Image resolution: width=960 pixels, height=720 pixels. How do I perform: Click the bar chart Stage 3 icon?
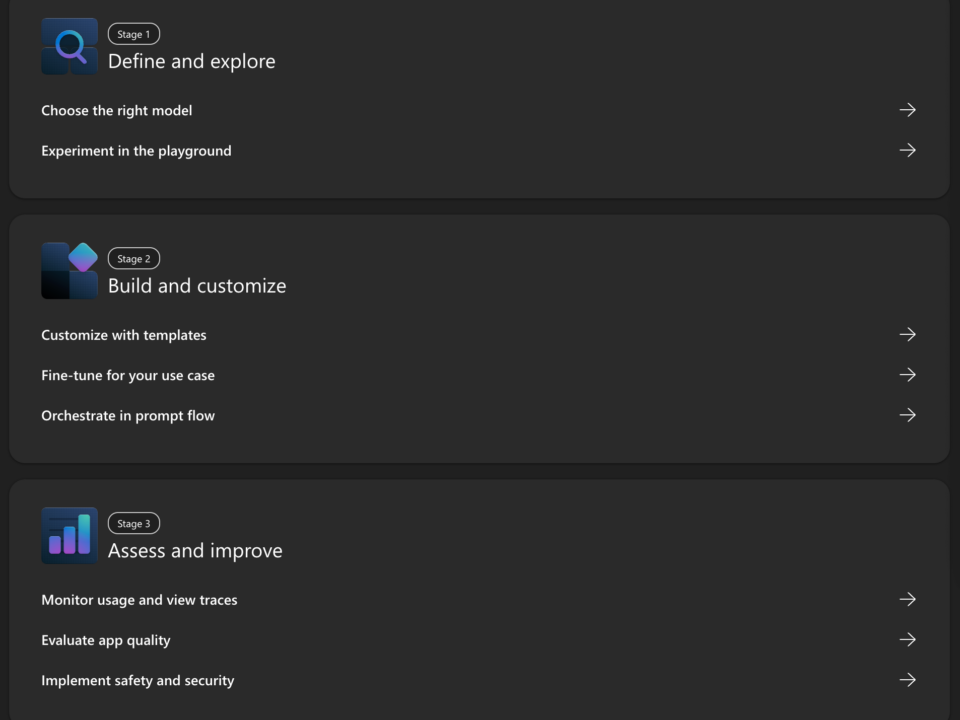tap(69, 536)
